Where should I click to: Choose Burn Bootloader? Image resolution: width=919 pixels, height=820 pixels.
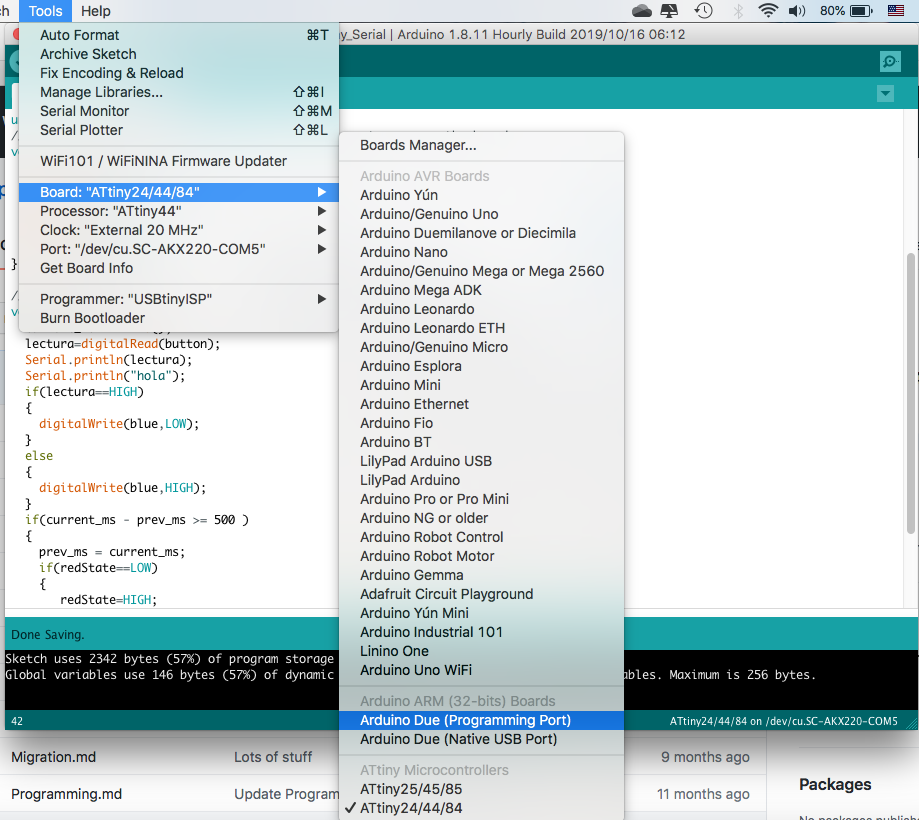(179, 318)
